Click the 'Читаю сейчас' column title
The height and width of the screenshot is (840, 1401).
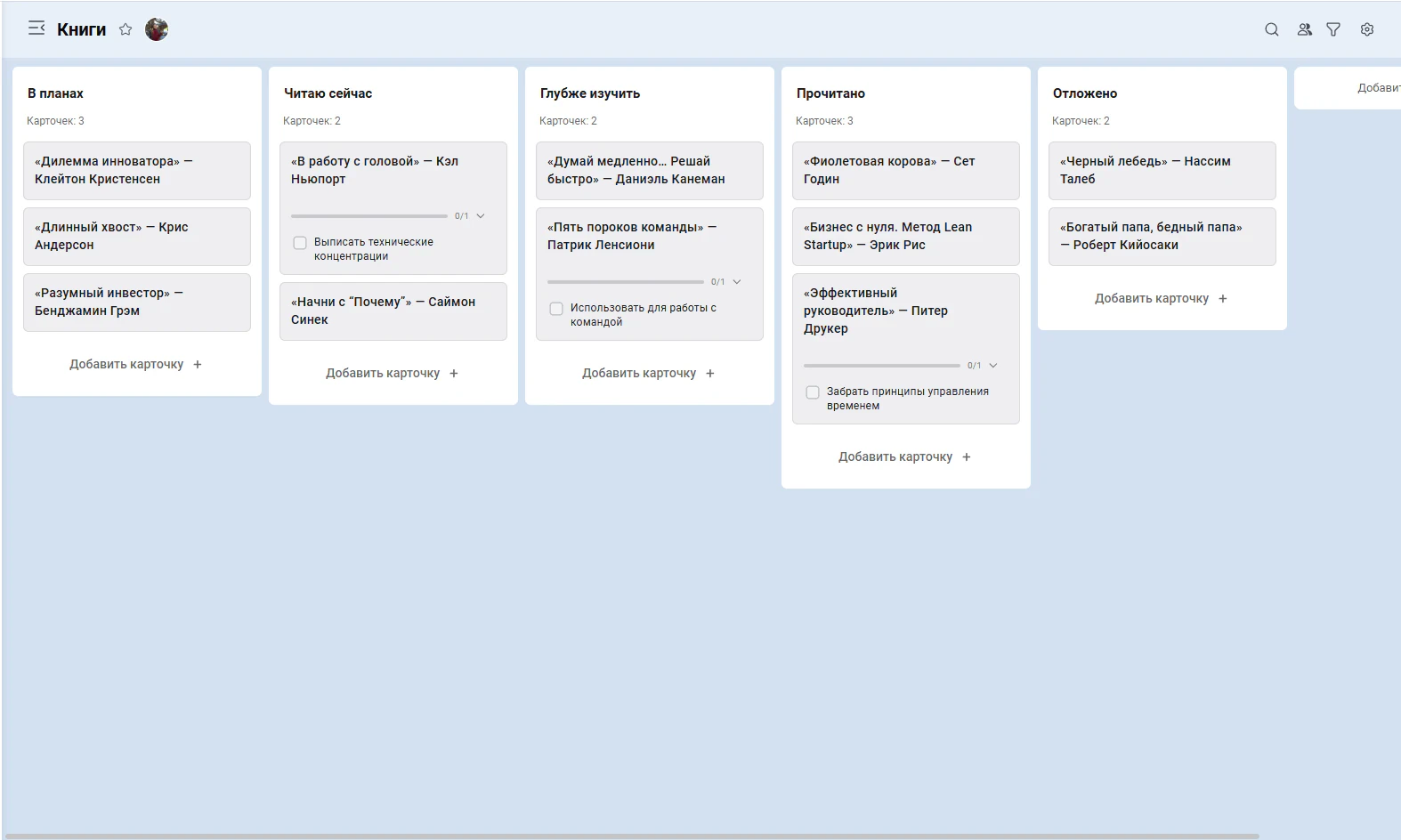pyautogui.click(x=328, y=93)
